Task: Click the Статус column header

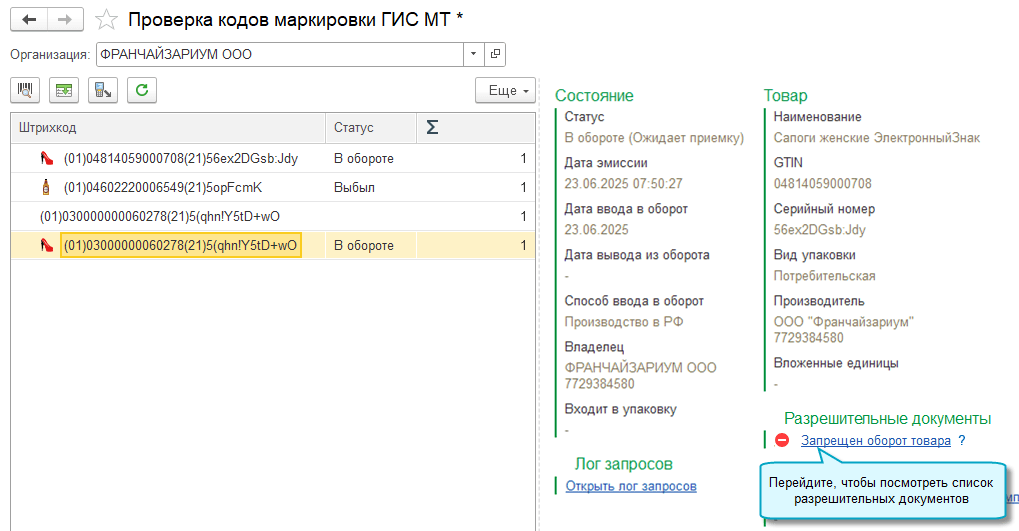Action: click(370, 127)
